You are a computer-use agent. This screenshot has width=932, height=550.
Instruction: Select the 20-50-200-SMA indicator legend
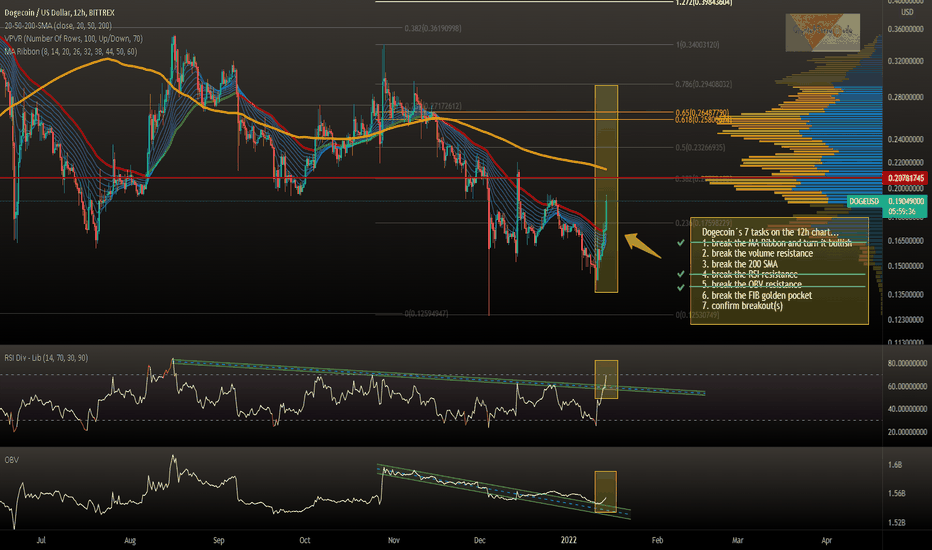(58, 26)
